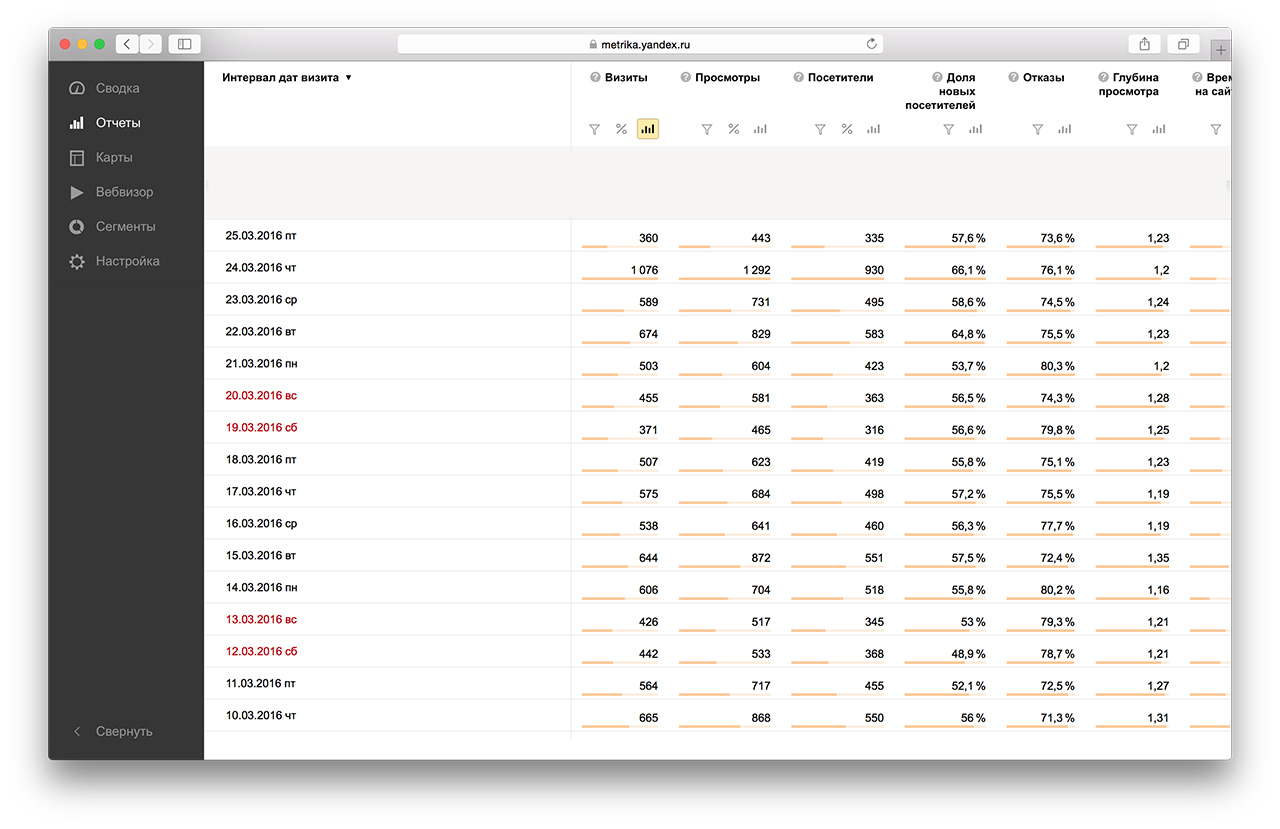Toggle Safari sidebar view button

point(184,44)
